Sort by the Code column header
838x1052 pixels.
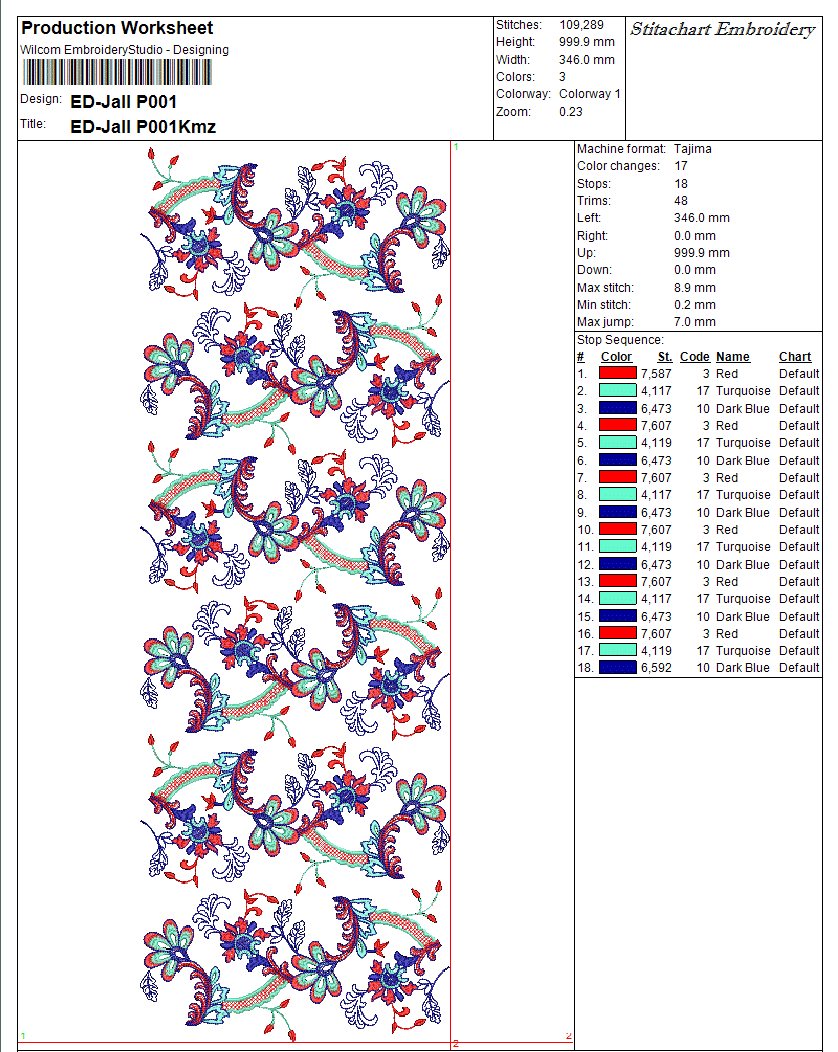point(694,357)
